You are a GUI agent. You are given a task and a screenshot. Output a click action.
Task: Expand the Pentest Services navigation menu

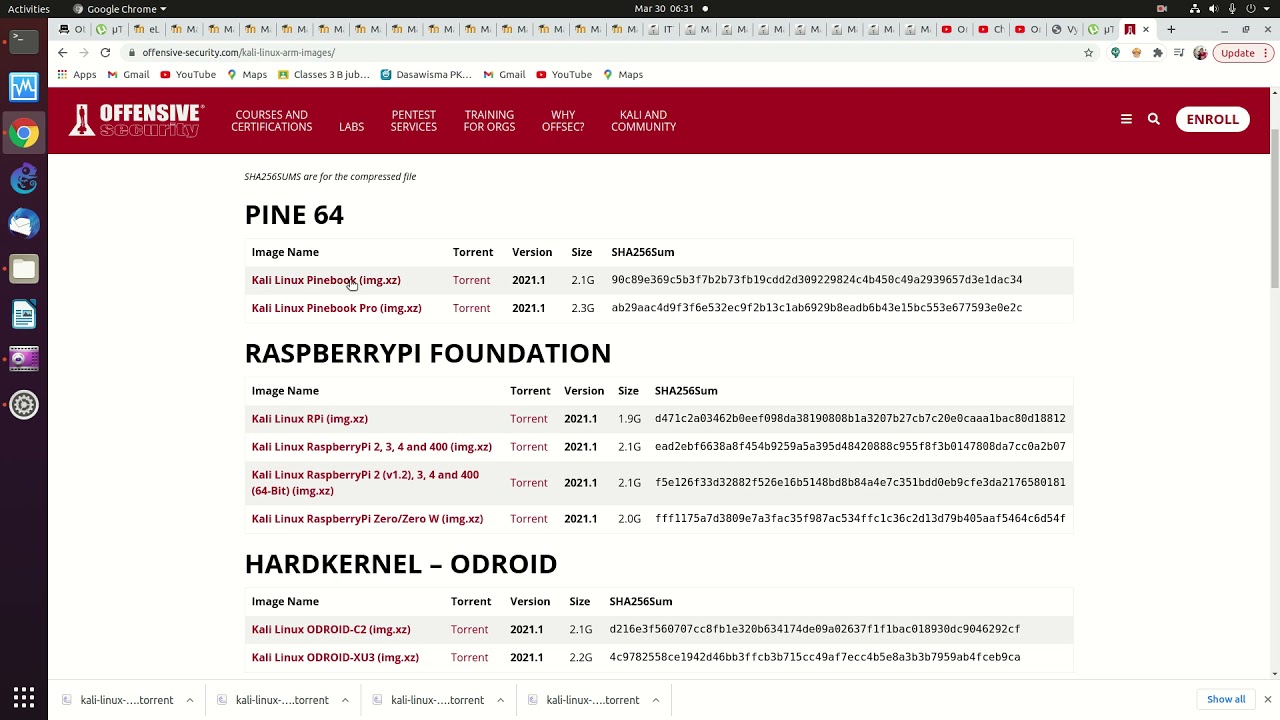coord(413,121)
